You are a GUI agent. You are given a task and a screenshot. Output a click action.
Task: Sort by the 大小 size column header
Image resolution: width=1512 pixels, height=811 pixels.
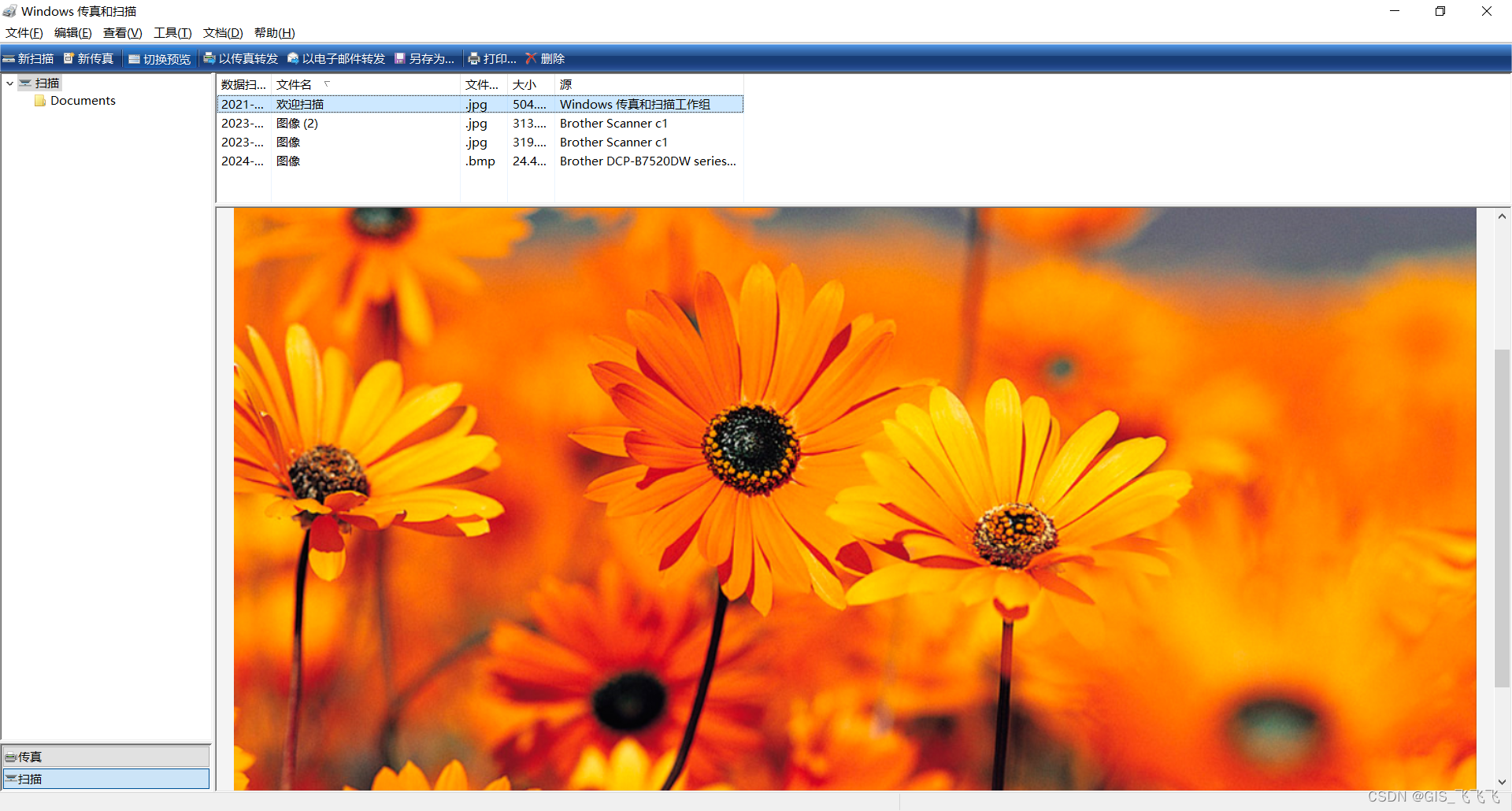tap(531, 84)
